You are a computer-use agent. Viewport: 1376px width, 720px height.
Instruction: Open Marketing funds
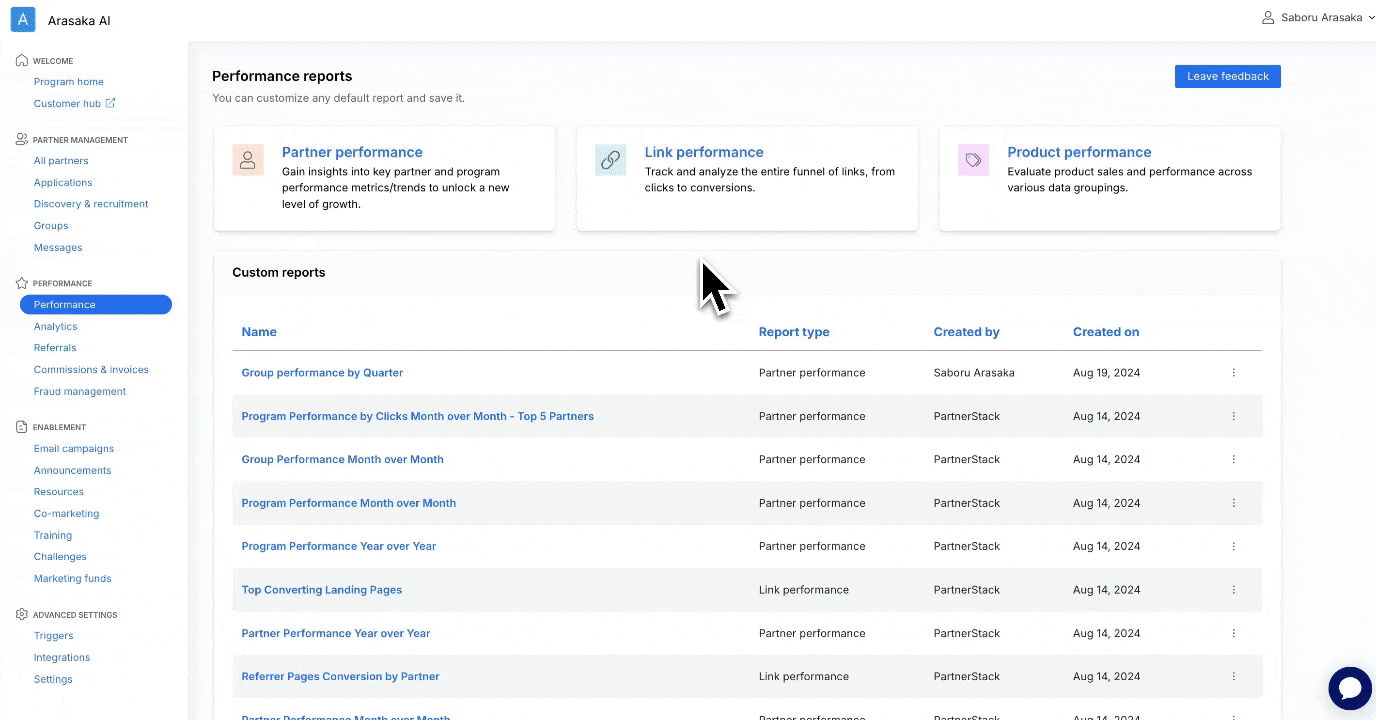pyautogui.click(x=73, y=579)
